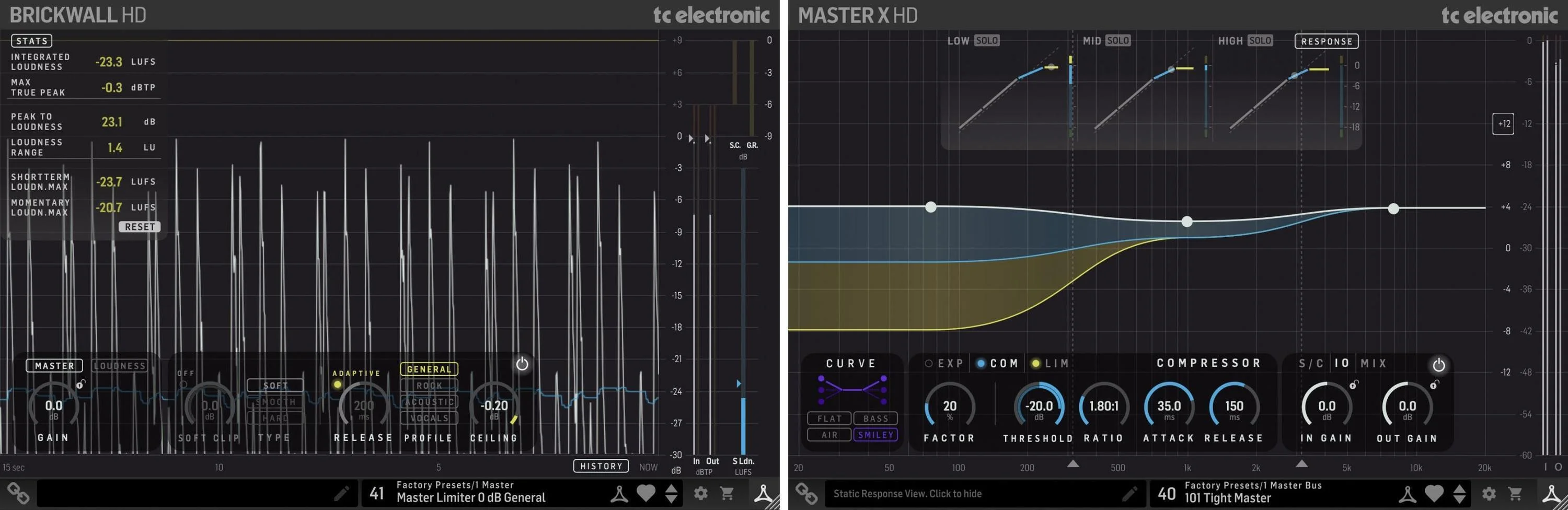
Task: Click the RESPONSE button
Action: (x=1327, y=41)
